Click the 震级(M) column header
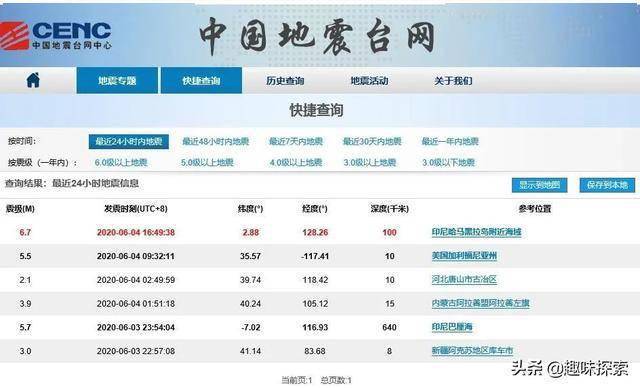This screenshot has width=640, height=388. click(x=20, y=209)
